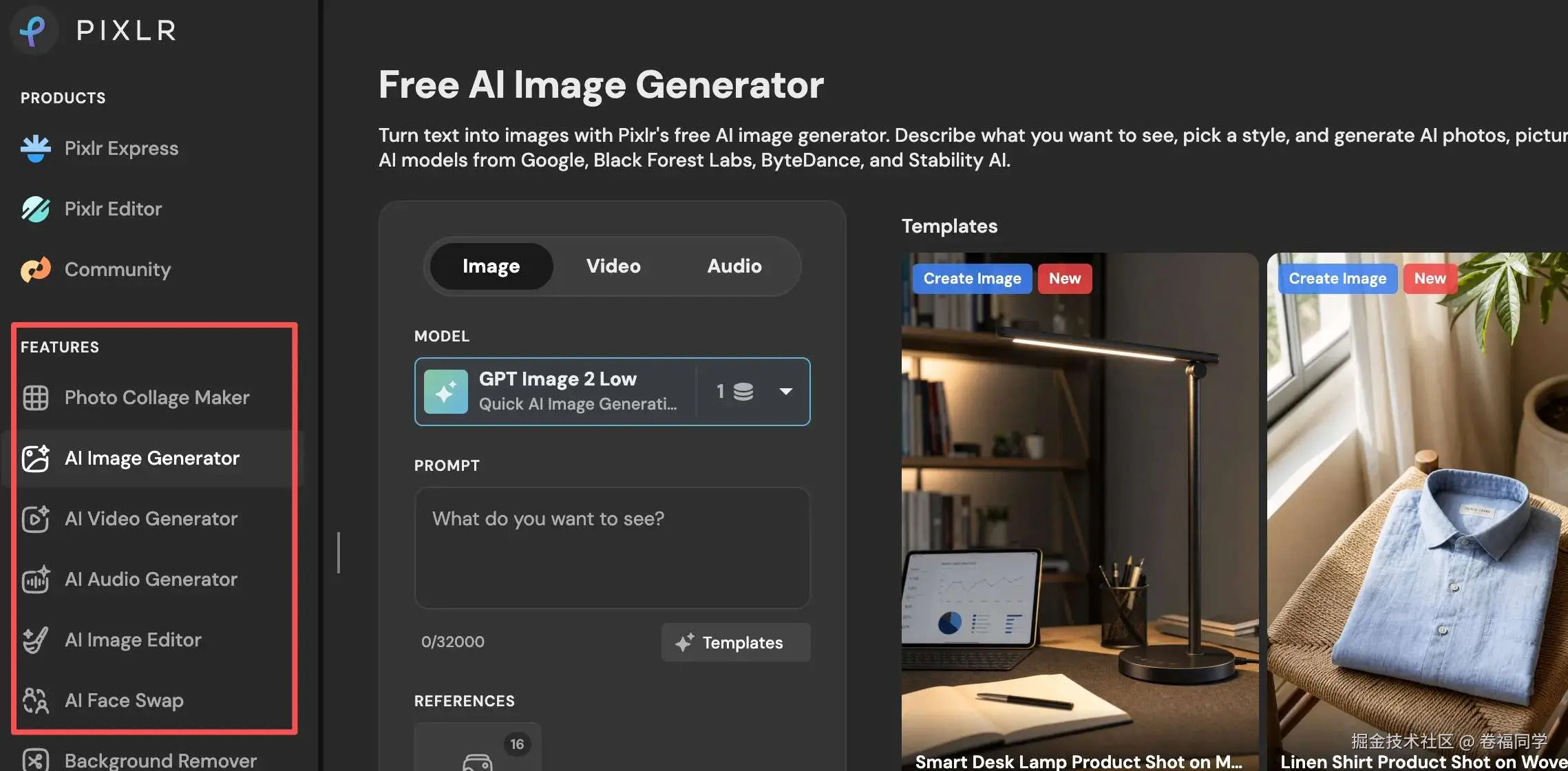Screen dimensions: 1568x771
Task: Select AI Image Generator in sidebar
Action: 153,458
